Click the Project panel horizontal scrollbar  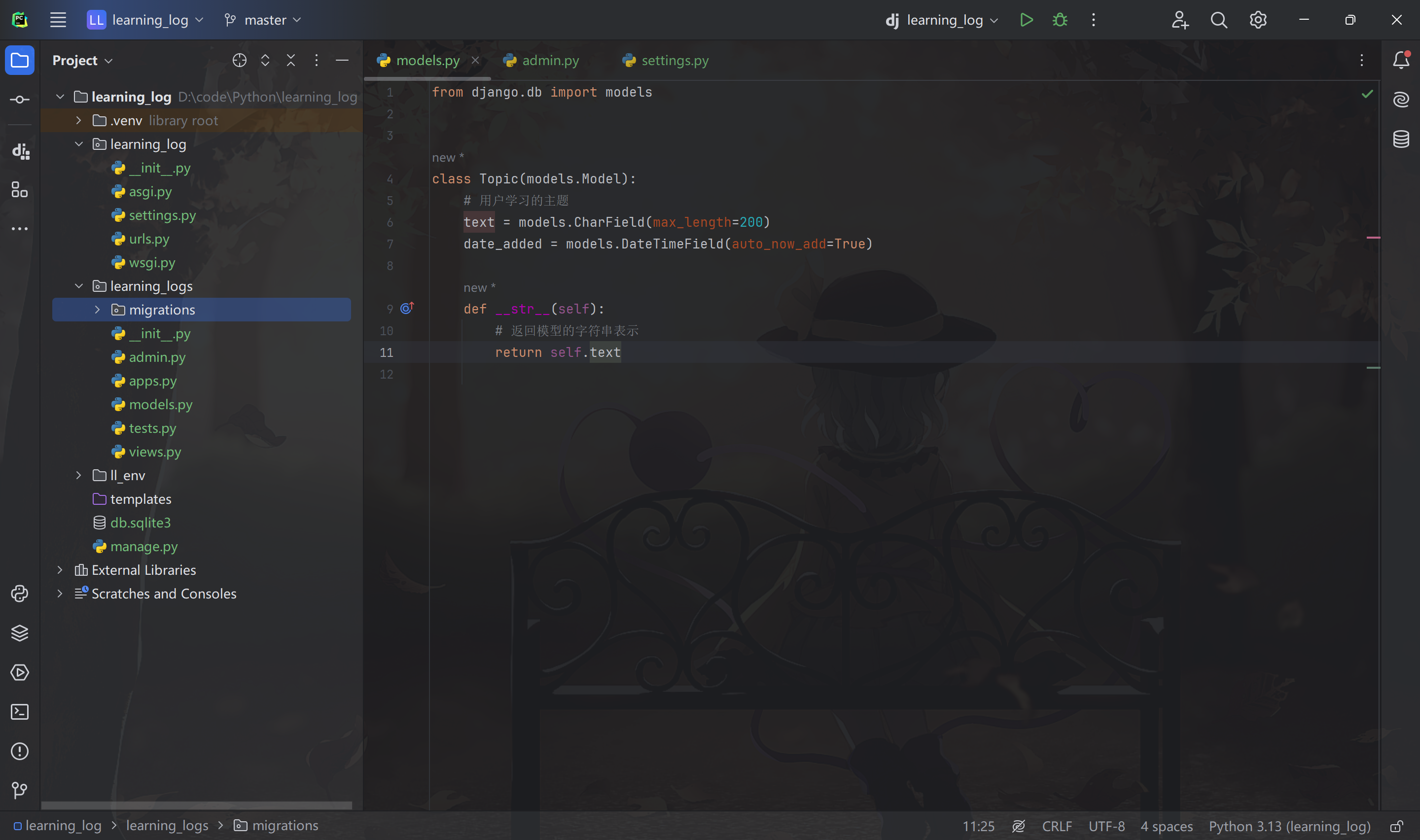pyautogui.click(x=196, y=805)
